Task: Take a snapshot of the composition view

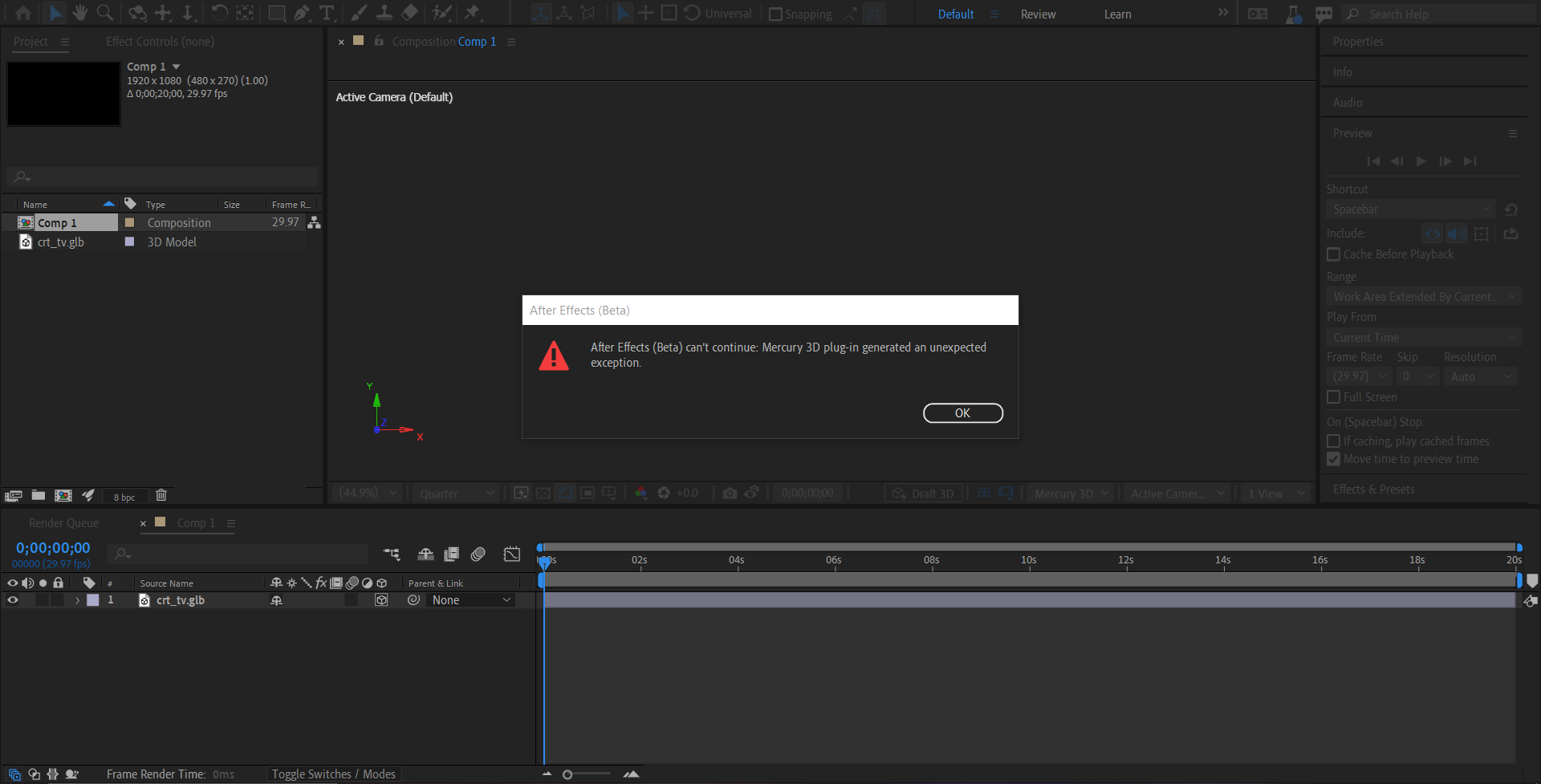Action: pos(730,493)
